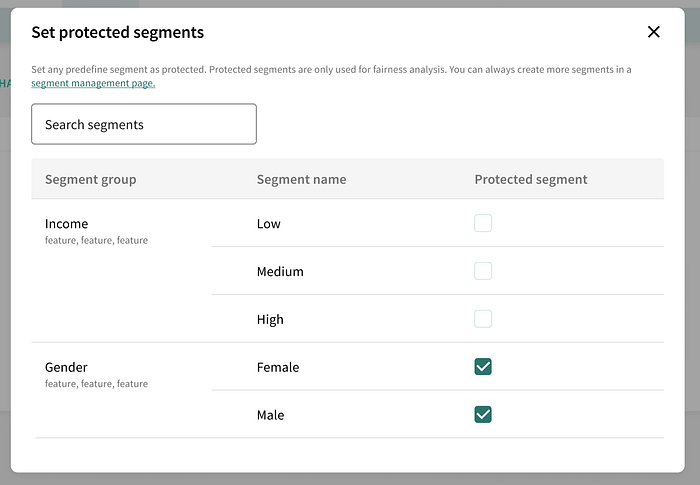Close the Set protected segments dialog
Image resolution: width=700 pixels, height=485 pixels.
coord(654,32)
